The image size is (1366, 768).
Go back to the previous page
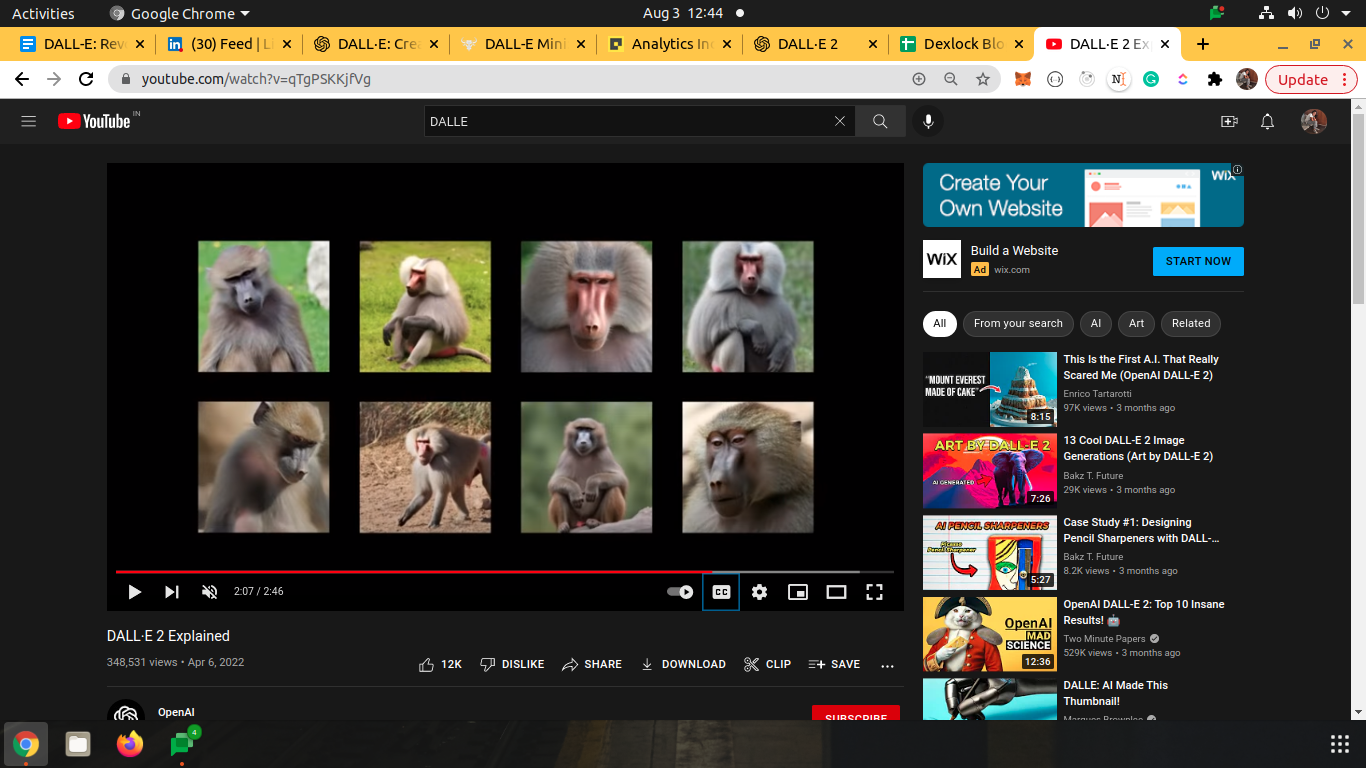22,79
